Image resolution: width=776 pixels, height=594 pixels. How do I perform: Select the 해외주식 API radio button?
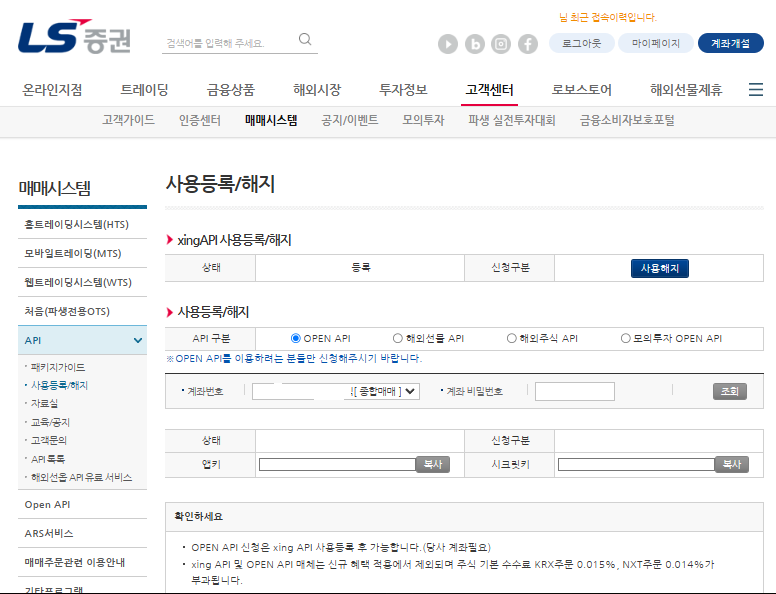(x=511, y=338)
